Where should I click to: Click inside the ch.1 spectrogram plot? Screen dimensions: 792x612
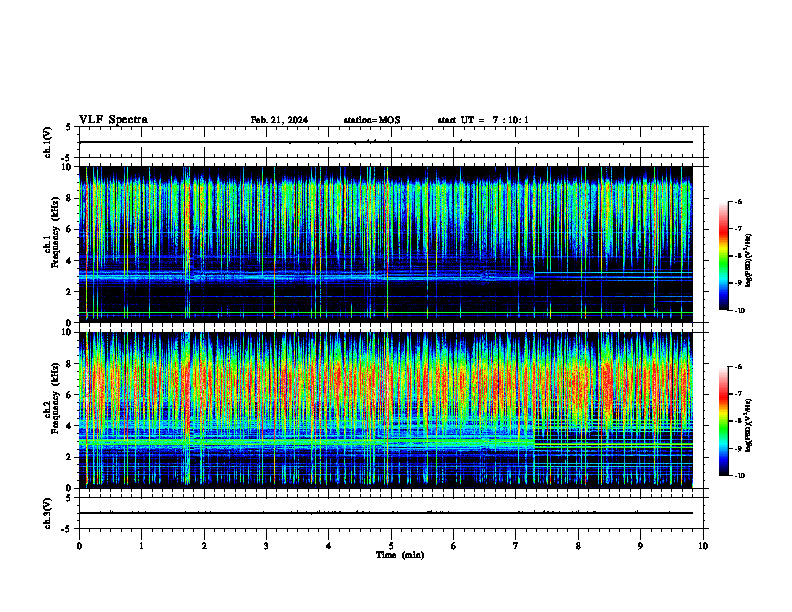386,244
